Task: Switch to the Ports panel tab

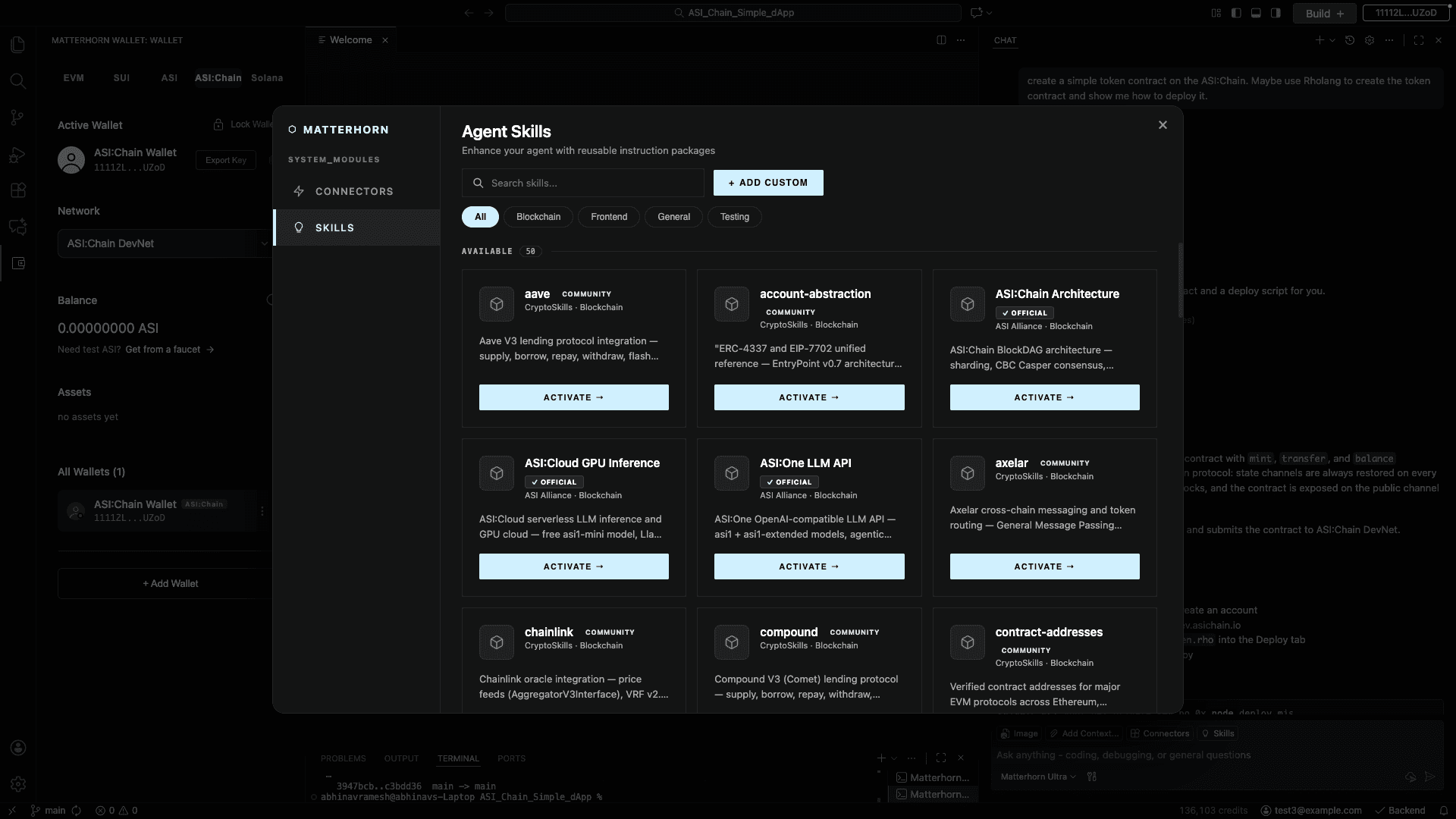Action: click(x=511, y=758)
